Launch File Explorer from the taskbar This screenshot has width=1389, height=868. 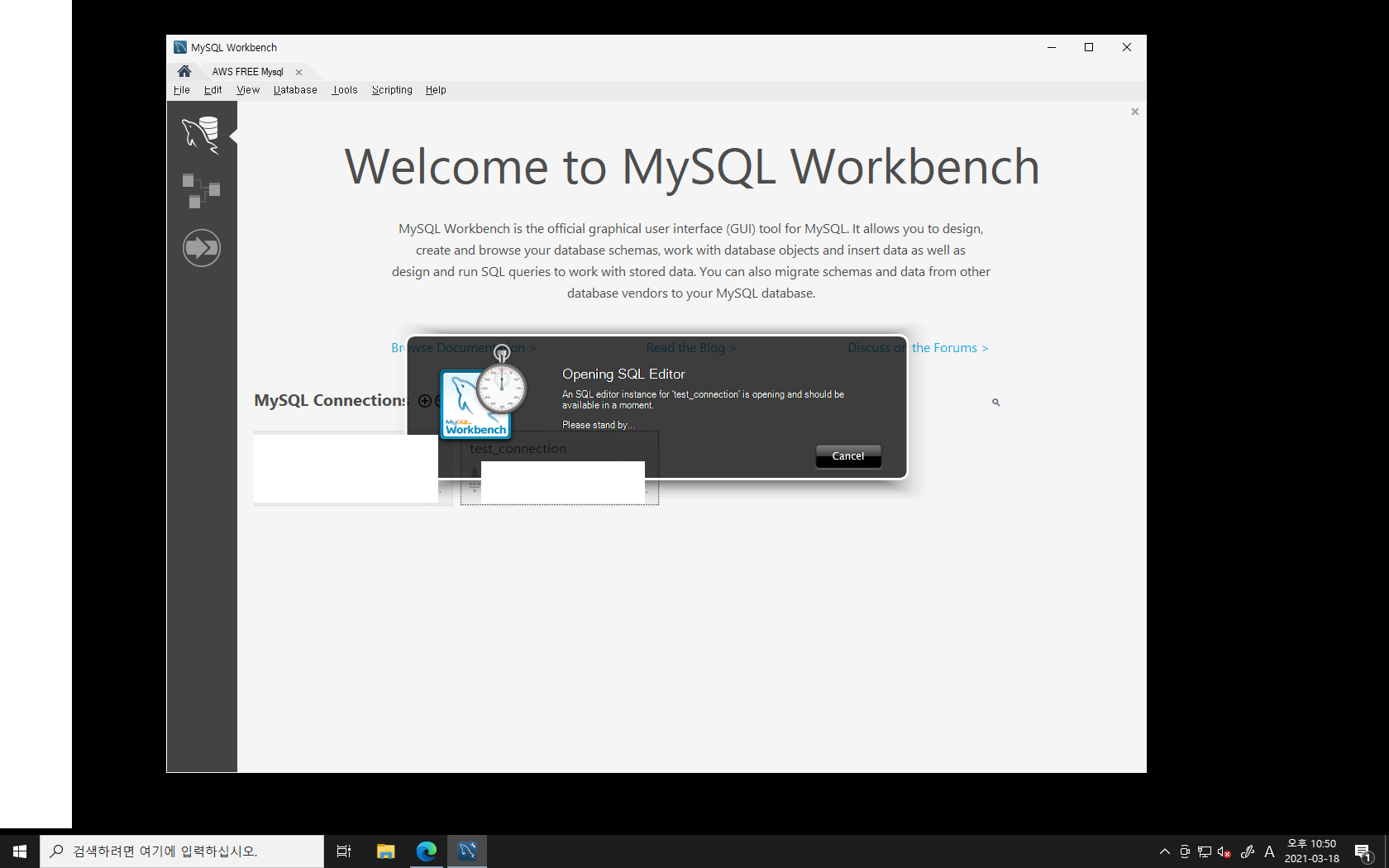coord(385,851)
